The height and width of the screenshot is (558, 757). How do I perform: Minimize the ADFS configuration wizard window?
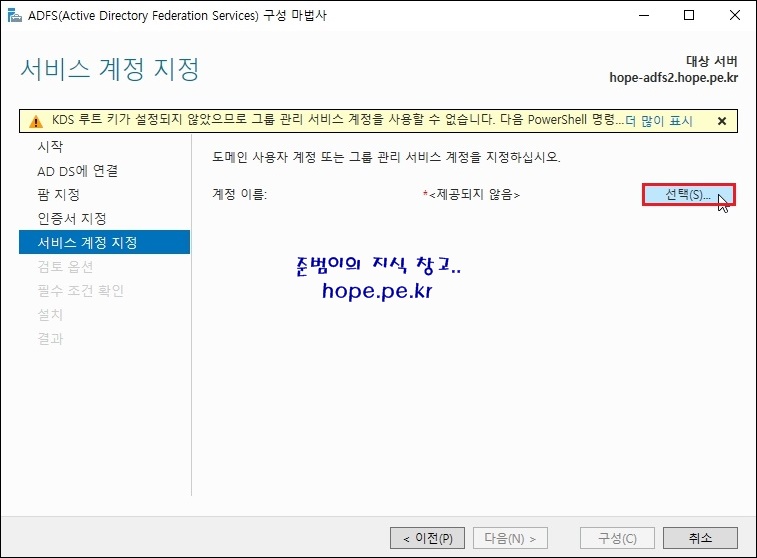tap(644, 15)
